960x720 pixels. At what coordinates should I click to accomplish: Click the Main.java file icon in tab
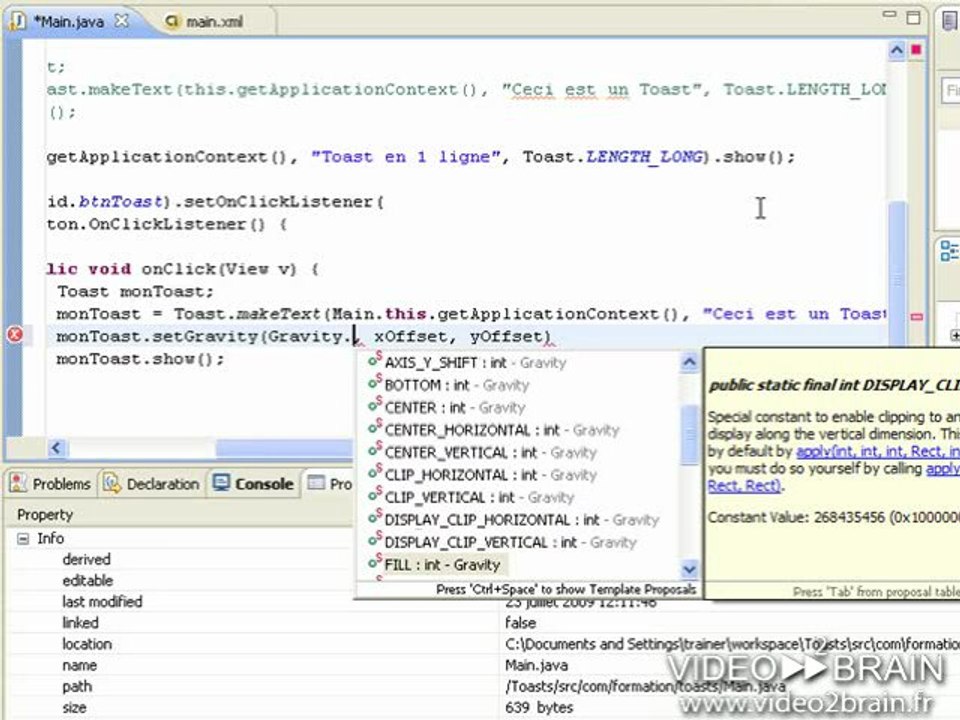coord(18,21)
